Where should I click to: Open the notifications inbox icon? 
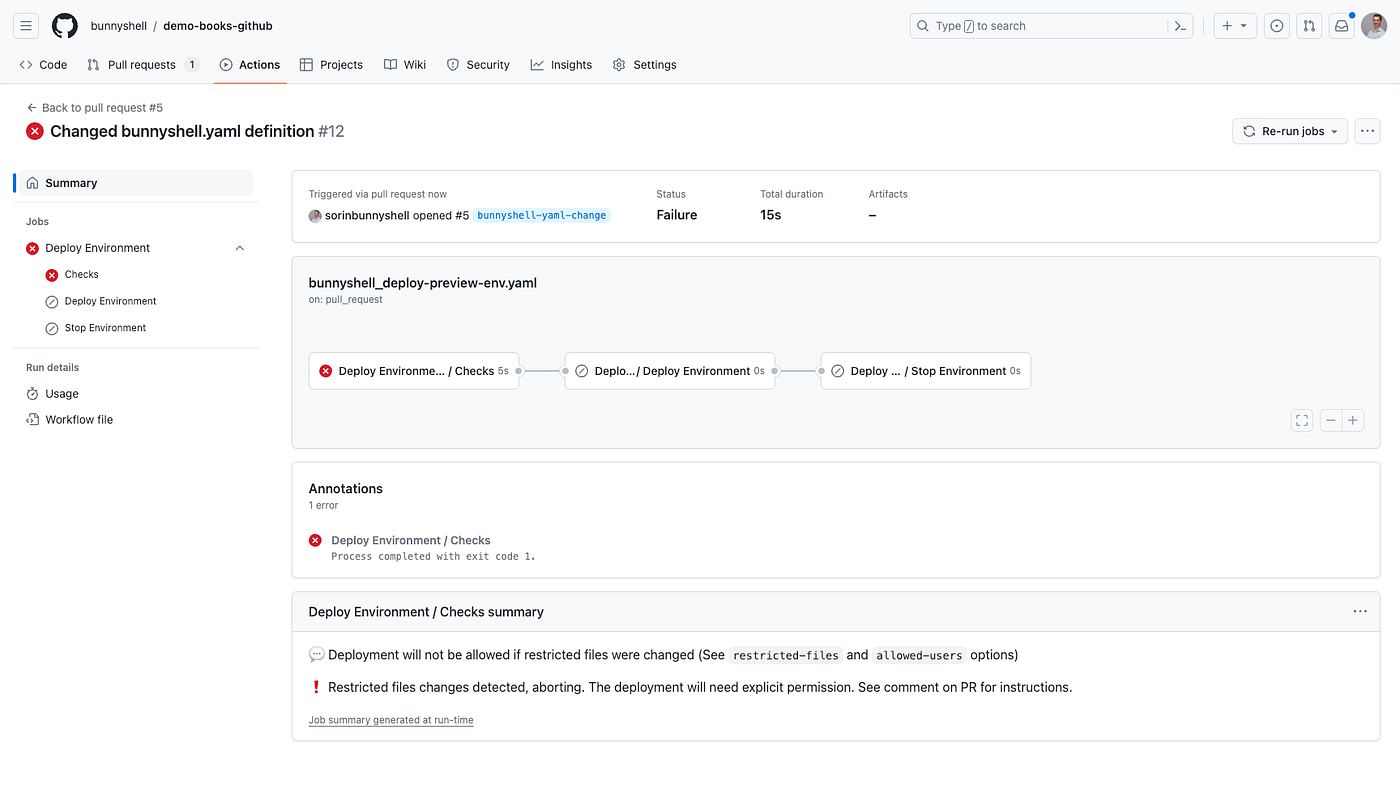click(x=1342, y=26)
